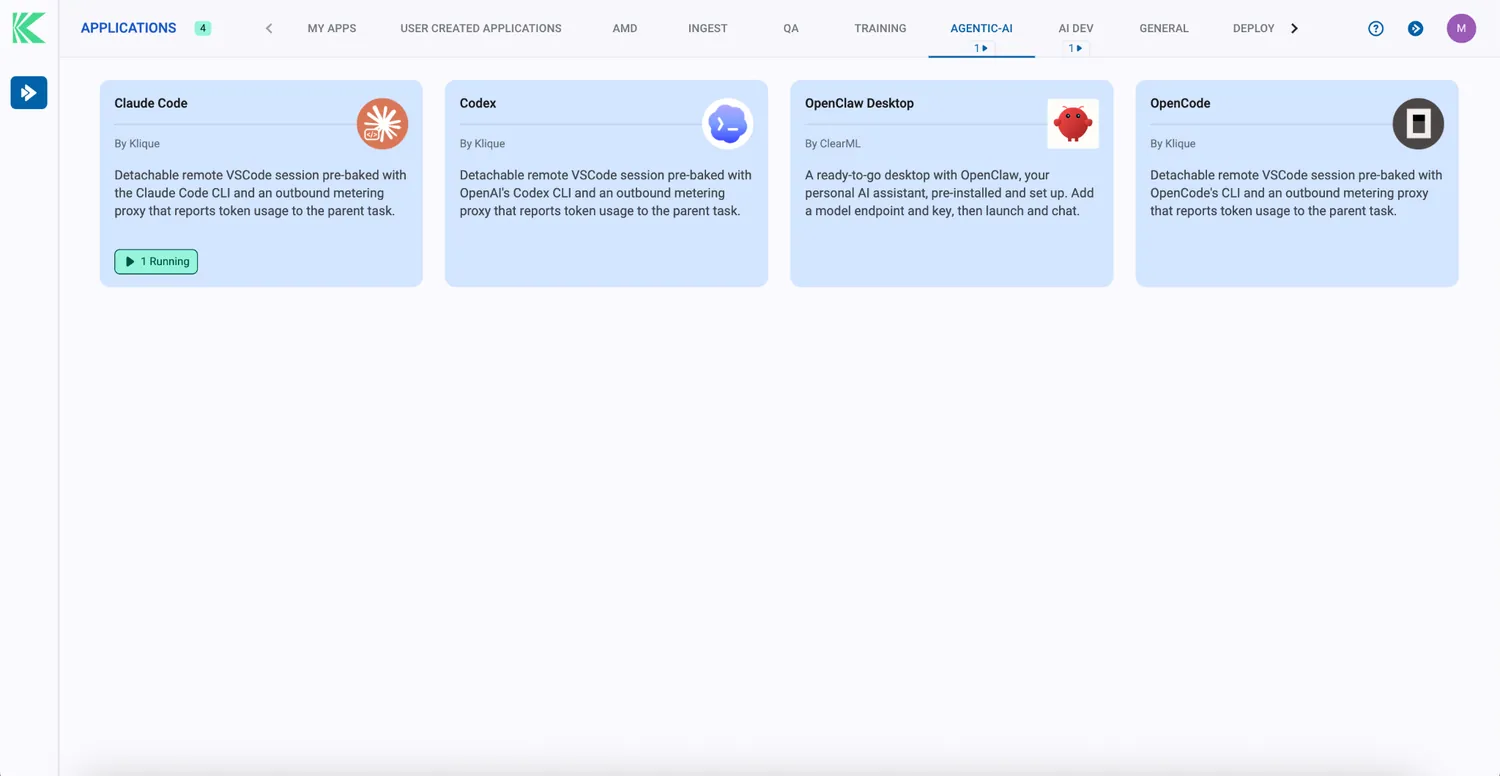
Task: Switch to the TRAINING tab
Action: tap(880, 28)
